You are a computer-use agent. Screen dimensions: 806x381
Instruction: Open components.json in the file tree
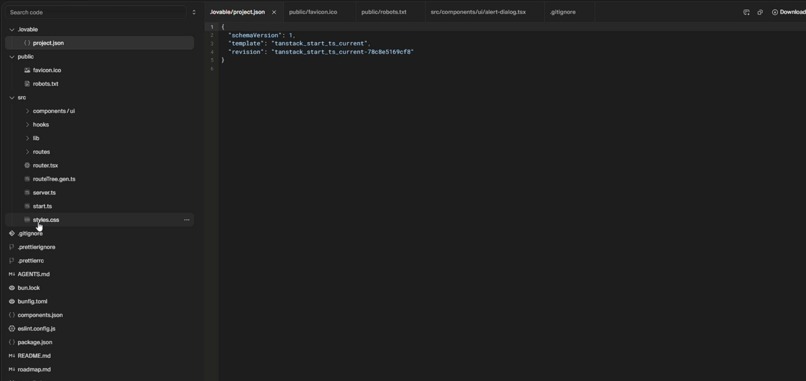(40, 315)
